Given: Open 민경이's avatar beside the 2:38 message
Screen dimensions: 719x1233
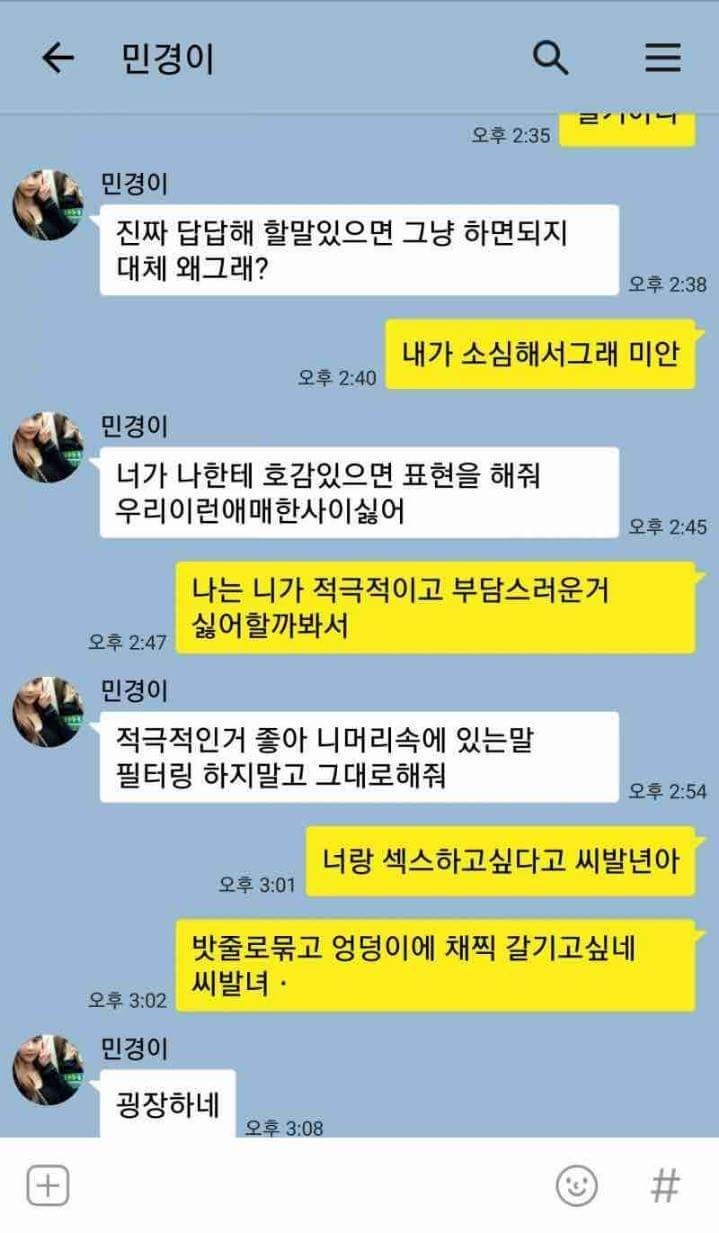Looking at the screenshot, I should [48, 206].
